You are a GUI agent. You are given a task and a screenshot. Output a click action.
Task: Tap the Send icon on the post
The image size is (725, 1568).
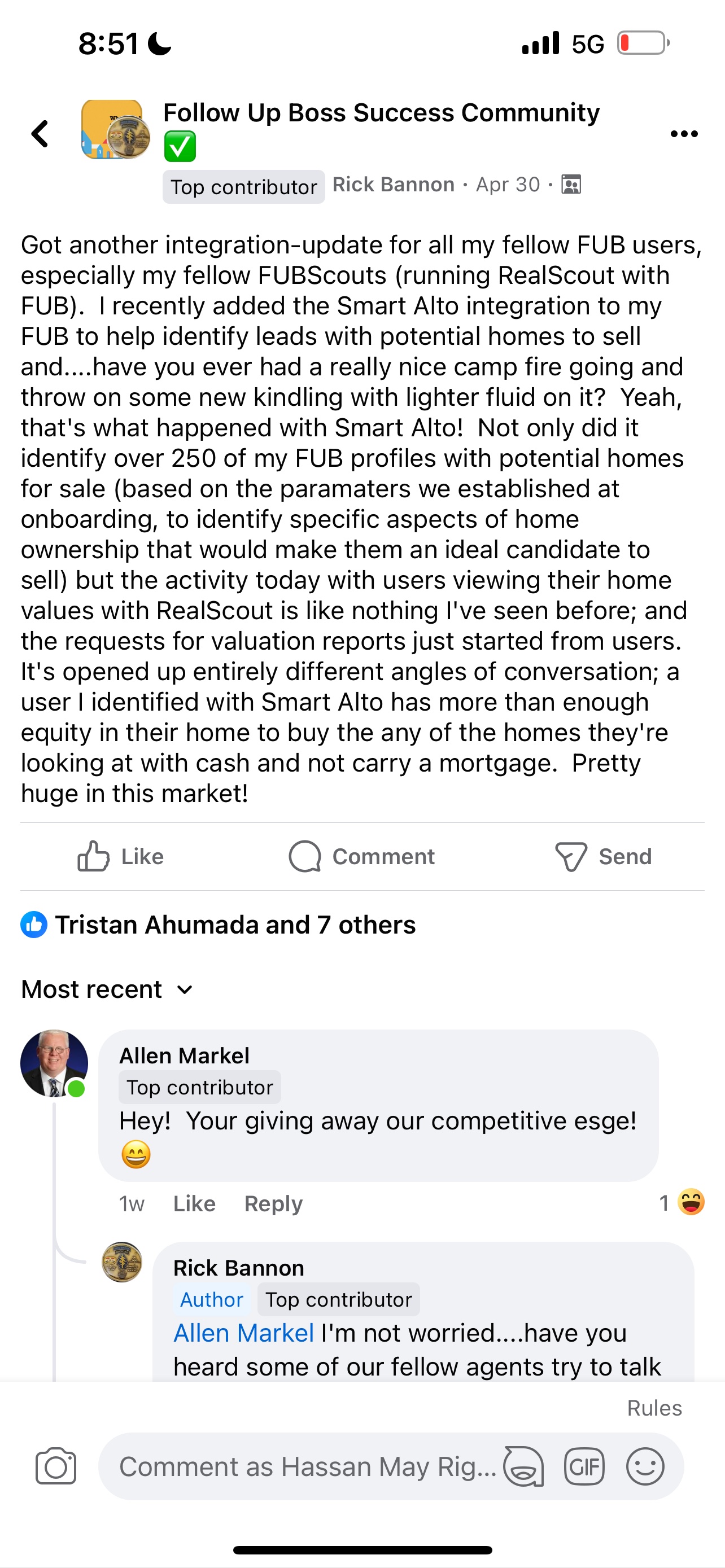(571, 856)
